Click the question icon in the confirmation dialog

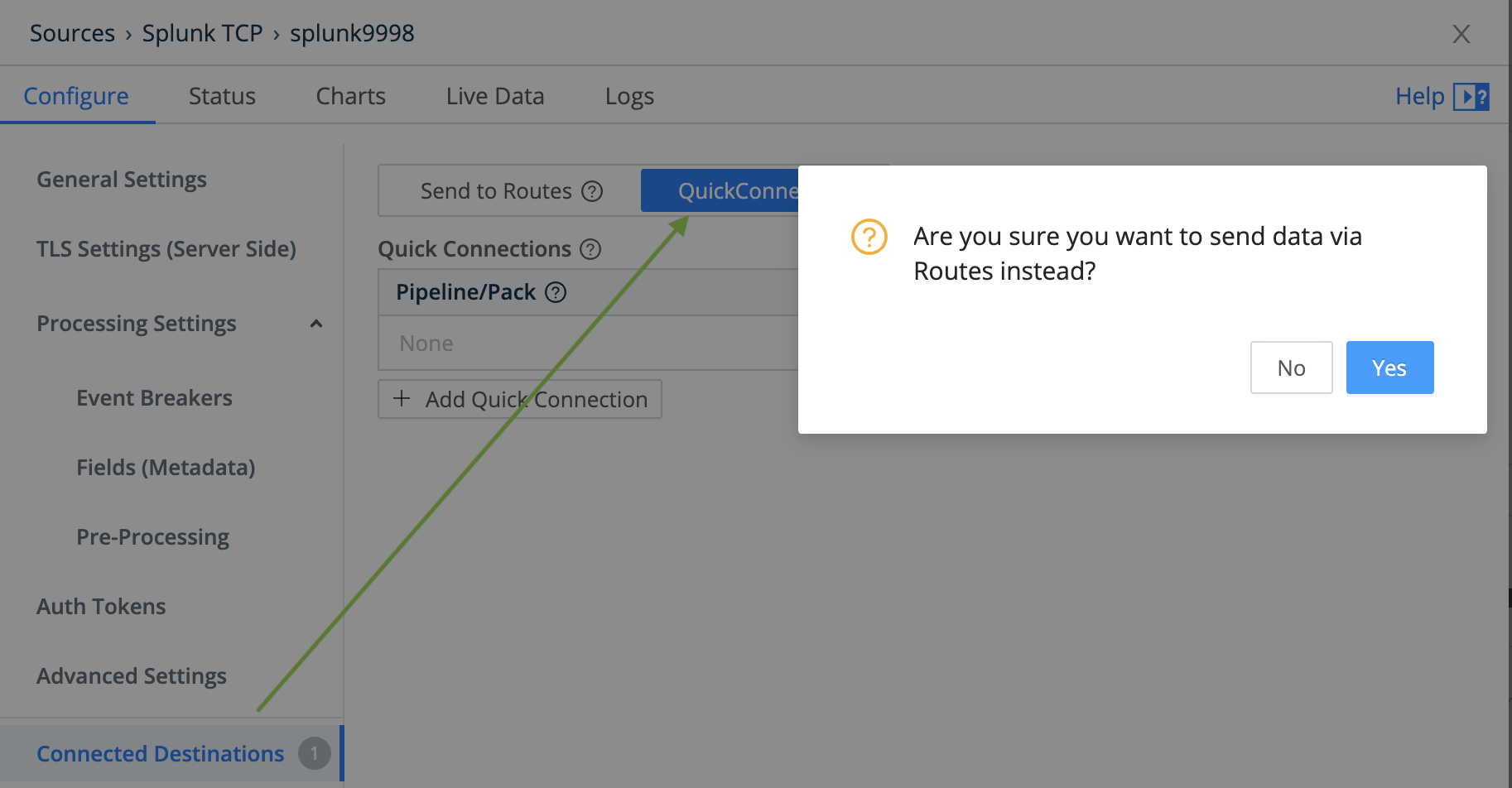coord(867,238)
